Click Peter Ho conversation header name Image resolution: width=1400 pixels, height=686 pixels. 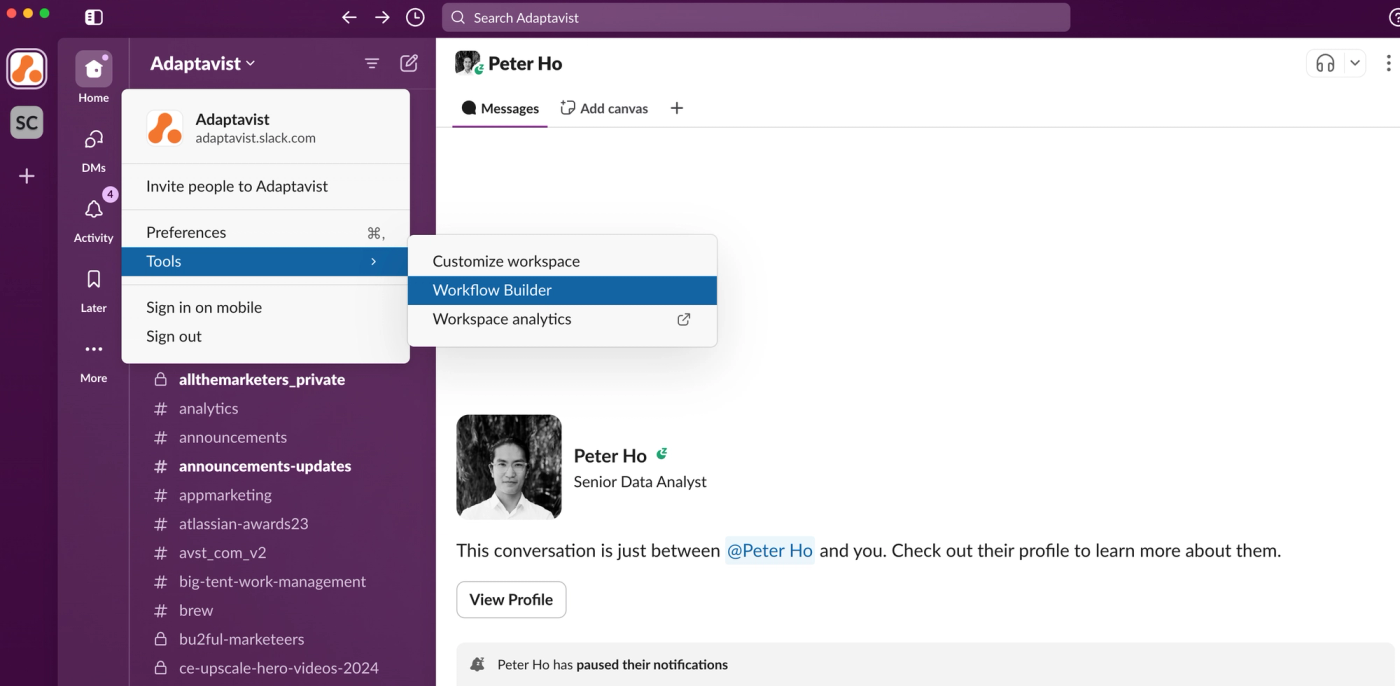(525, 63)
